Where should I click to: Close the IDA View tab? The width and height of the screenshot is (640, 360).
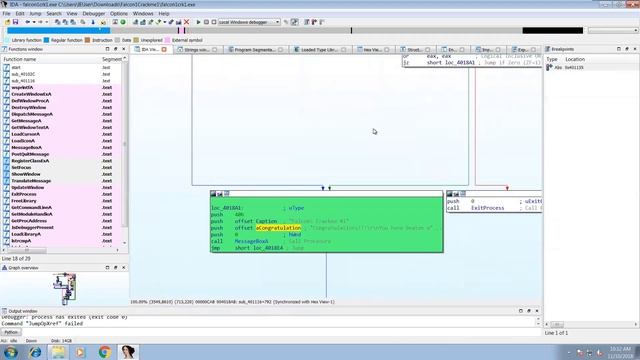tap(164, 49)
